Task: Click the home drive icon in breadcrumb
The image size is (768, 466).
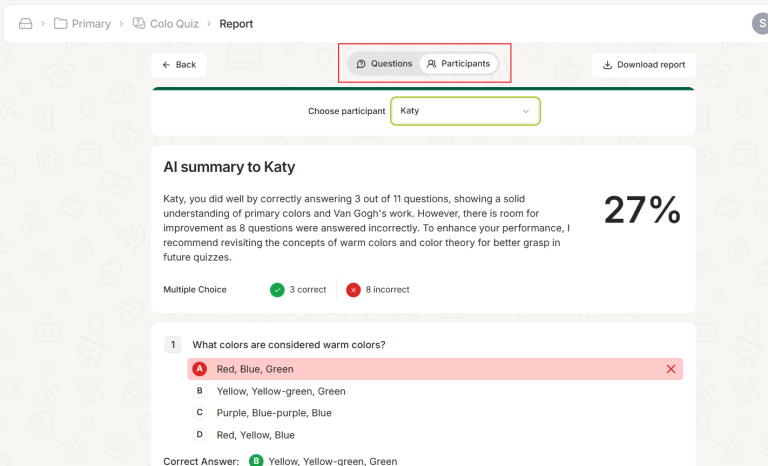Action: tap(26, 23)
